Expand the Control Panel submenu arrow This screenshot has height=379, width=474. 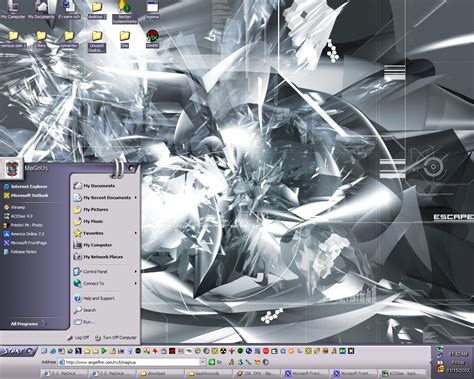click(136, 272)
